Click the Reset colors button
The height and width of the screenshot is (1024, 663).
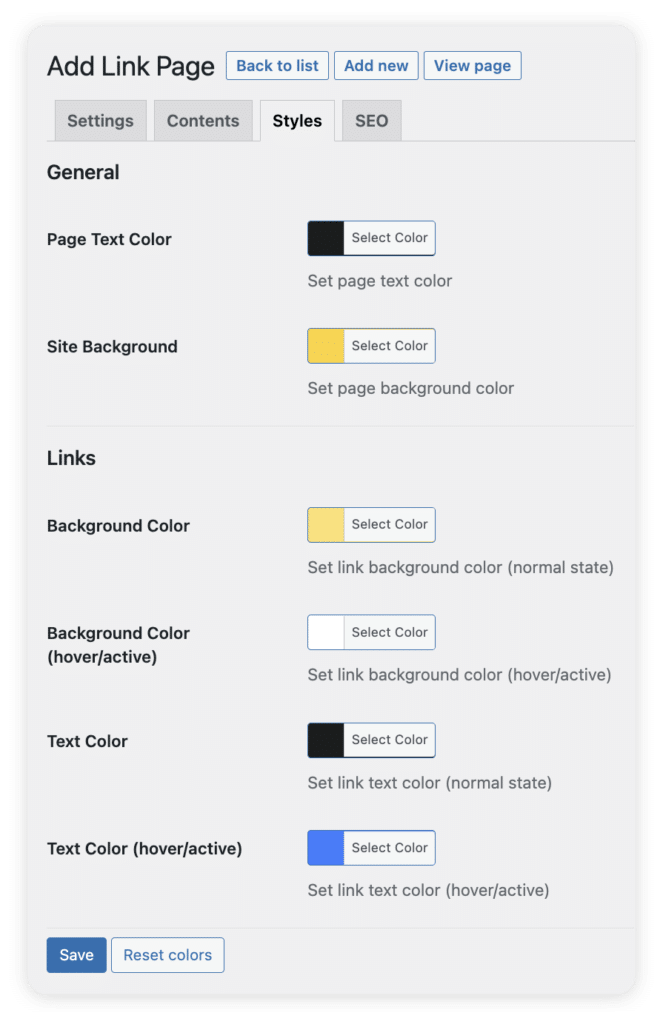168,955
